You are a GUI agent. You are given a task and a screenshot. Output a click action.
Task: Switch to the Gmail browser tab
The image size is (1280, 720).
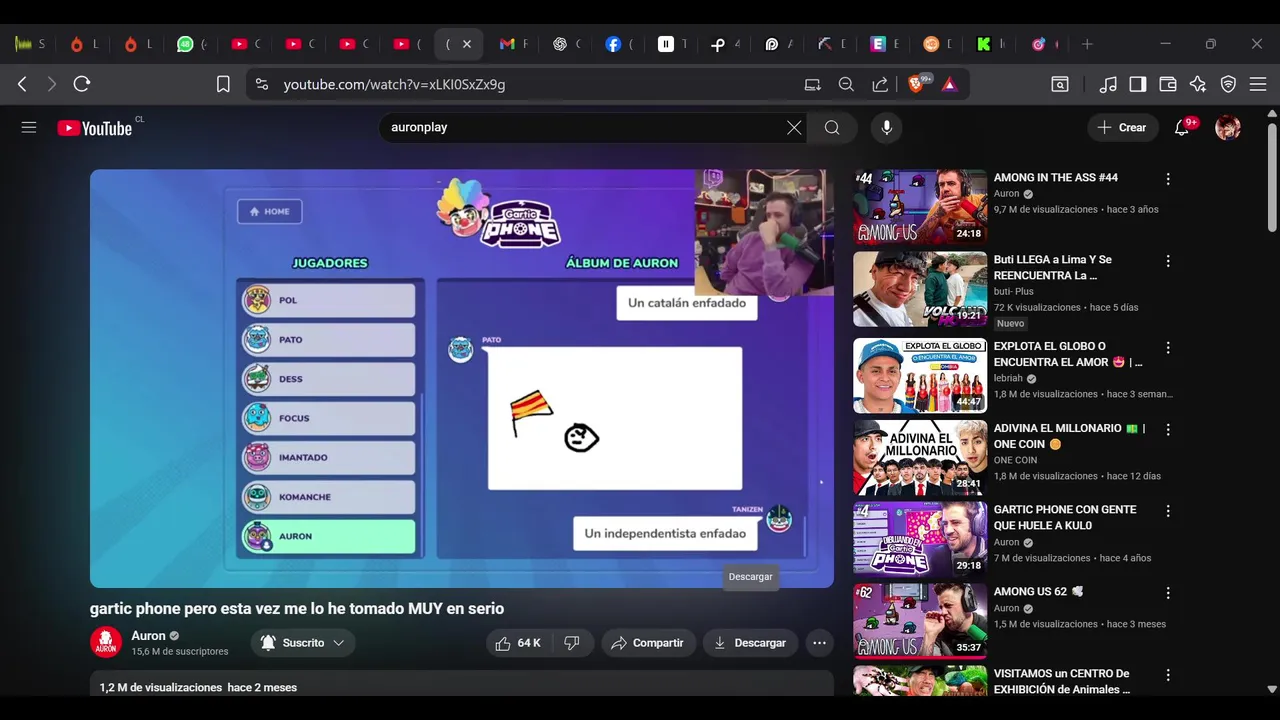tap(507, 44)
